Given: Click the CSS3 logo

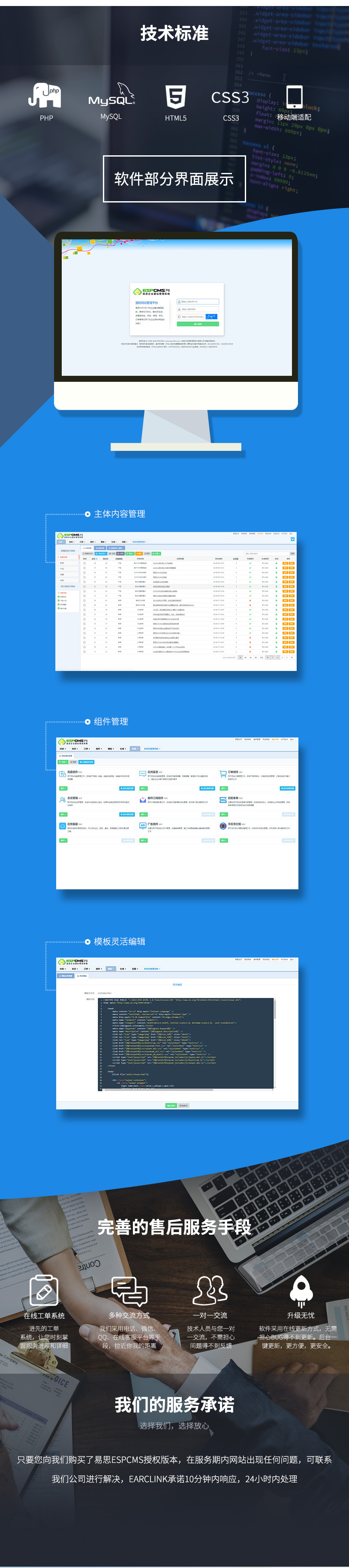Looking at the screenshot, I should (x=230, y=97).
